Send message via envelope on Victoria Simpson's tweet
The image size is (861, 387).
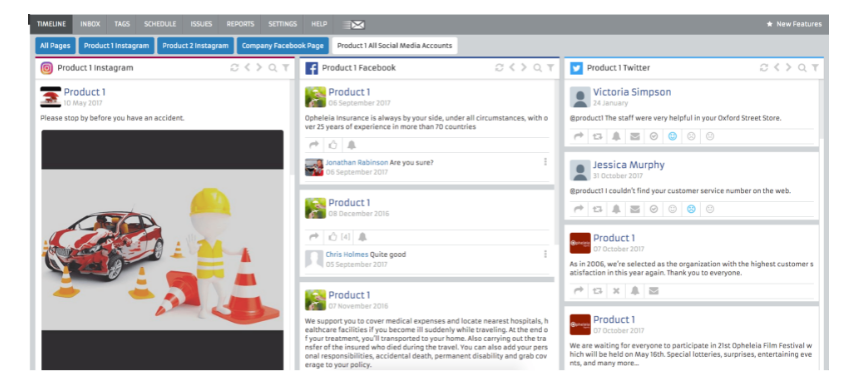click(x=635, y=136)
